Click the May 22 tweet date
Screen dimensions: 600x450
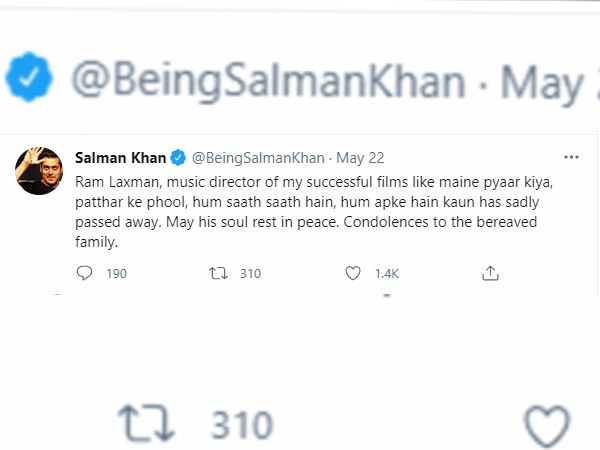[360, 158]
